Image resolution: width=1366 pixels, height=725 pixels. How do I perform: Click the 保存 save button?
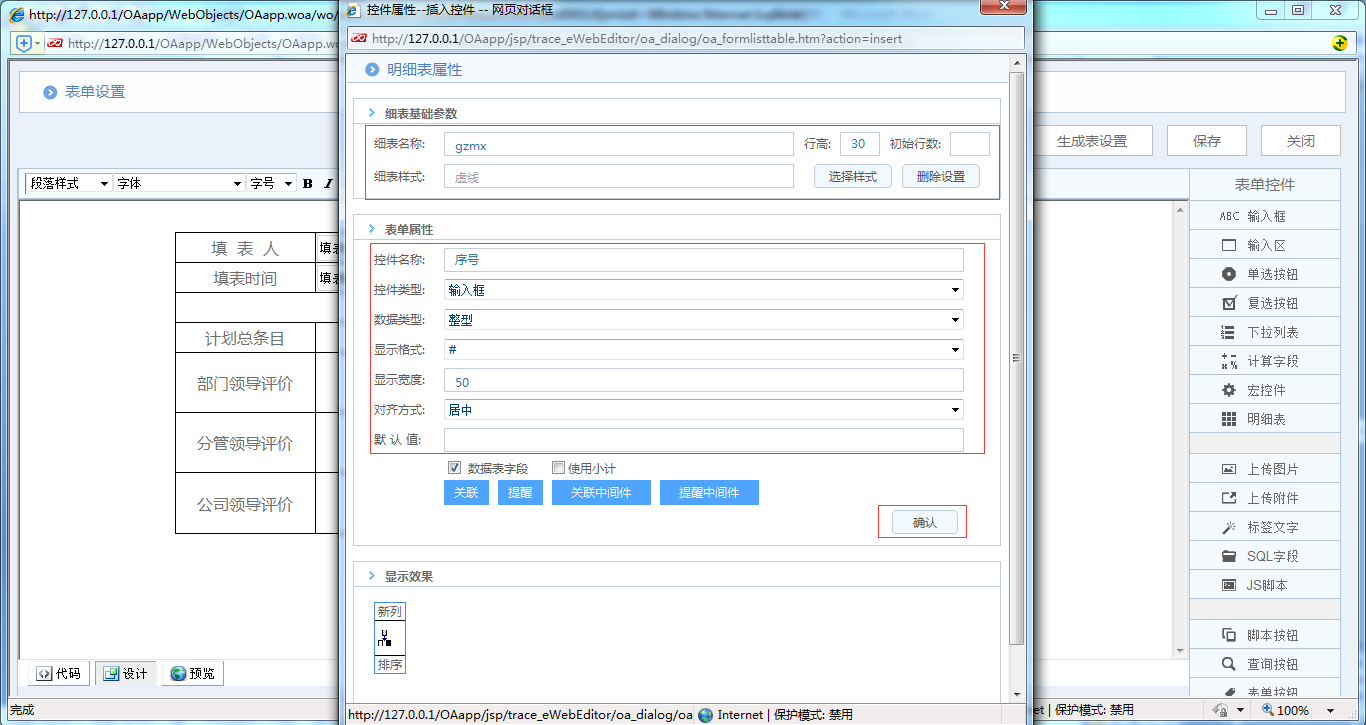1206,140
